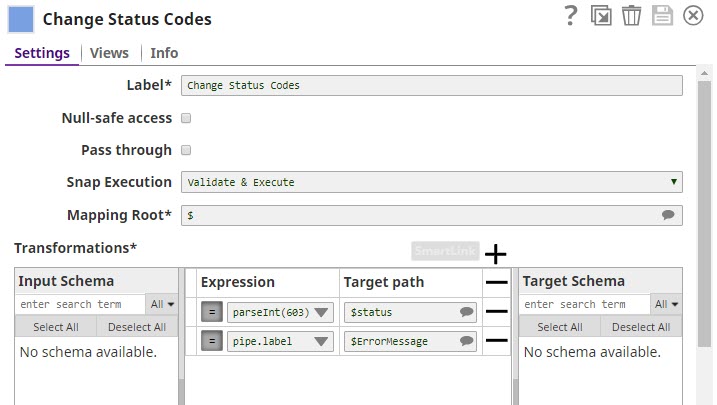The height and width of the screenshot is (405, 717).
Task: Toggle expression button for parseInt(603) row
Action: tap(212, 312)
